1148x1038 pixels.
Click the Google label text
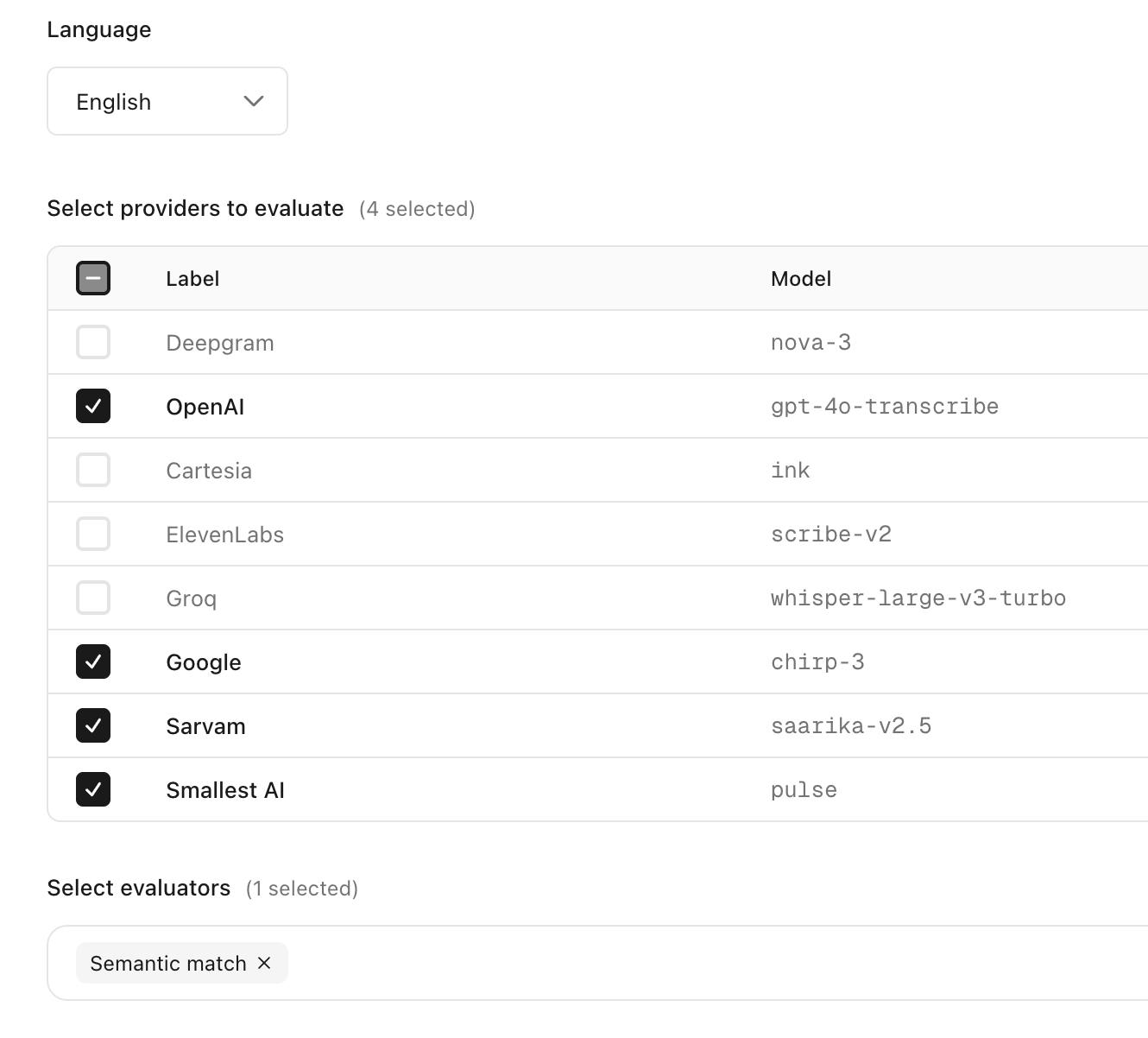click(x=204, y=662)
